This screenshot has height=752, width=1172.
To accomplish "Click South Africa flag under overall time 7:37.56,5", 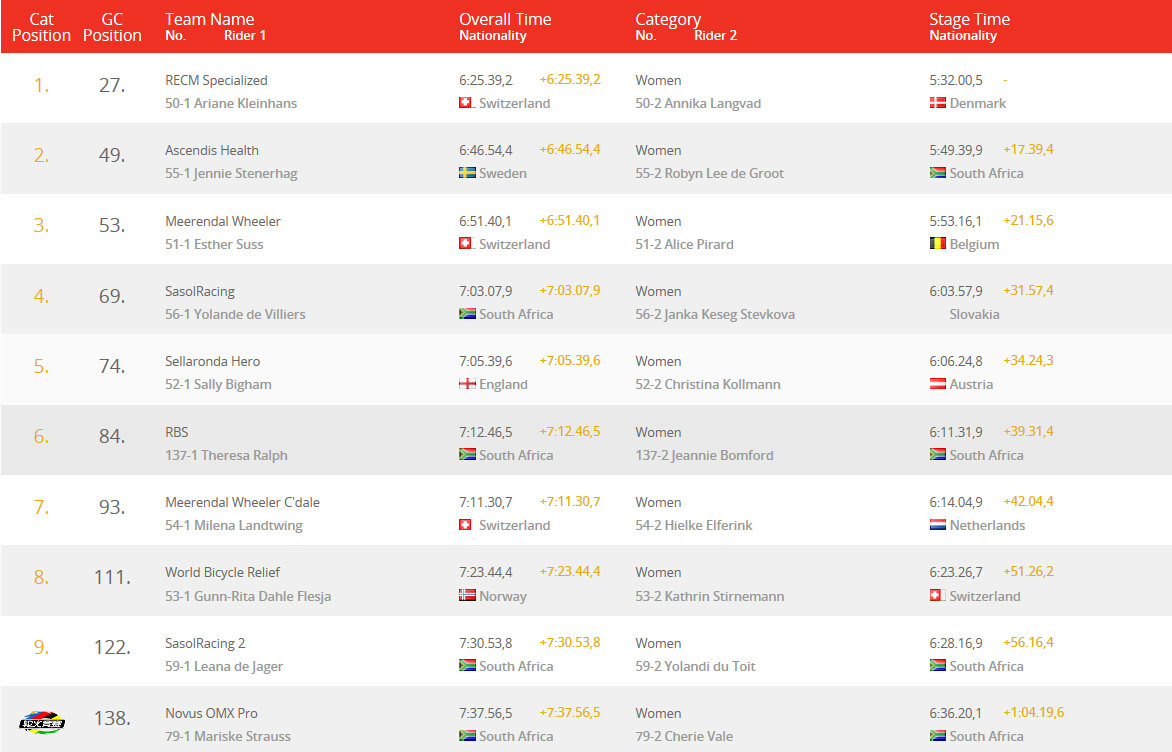I will (x=466, y=736).
